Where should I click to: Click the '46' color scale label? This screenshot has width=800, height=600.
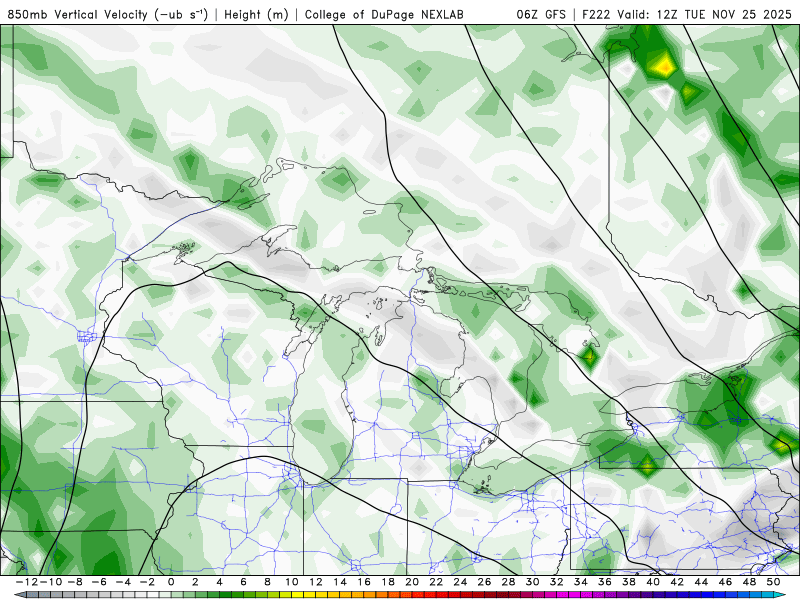[725, 582]
